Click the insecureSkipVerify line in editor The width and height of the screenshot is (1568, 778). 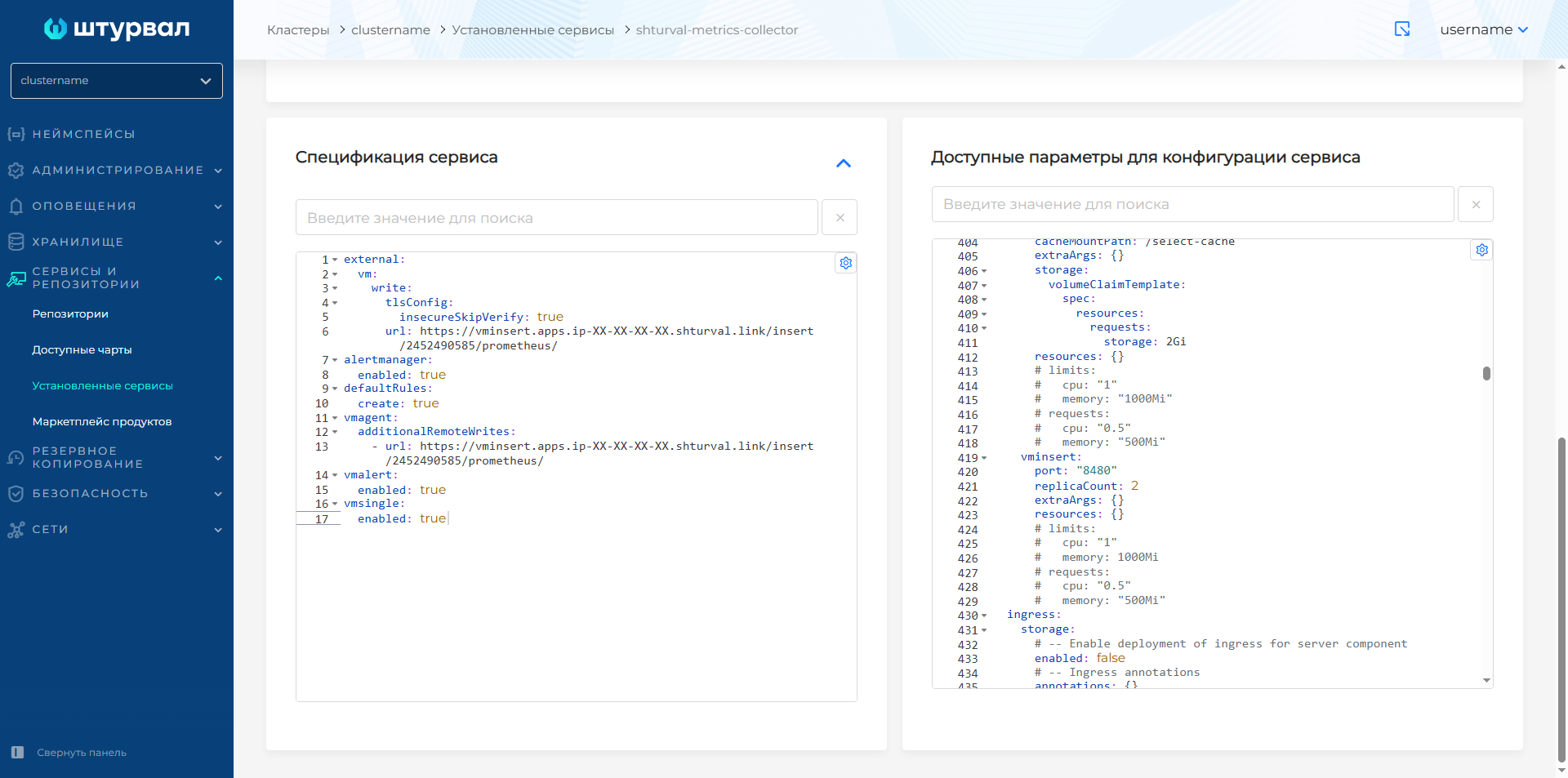point(481,317)
